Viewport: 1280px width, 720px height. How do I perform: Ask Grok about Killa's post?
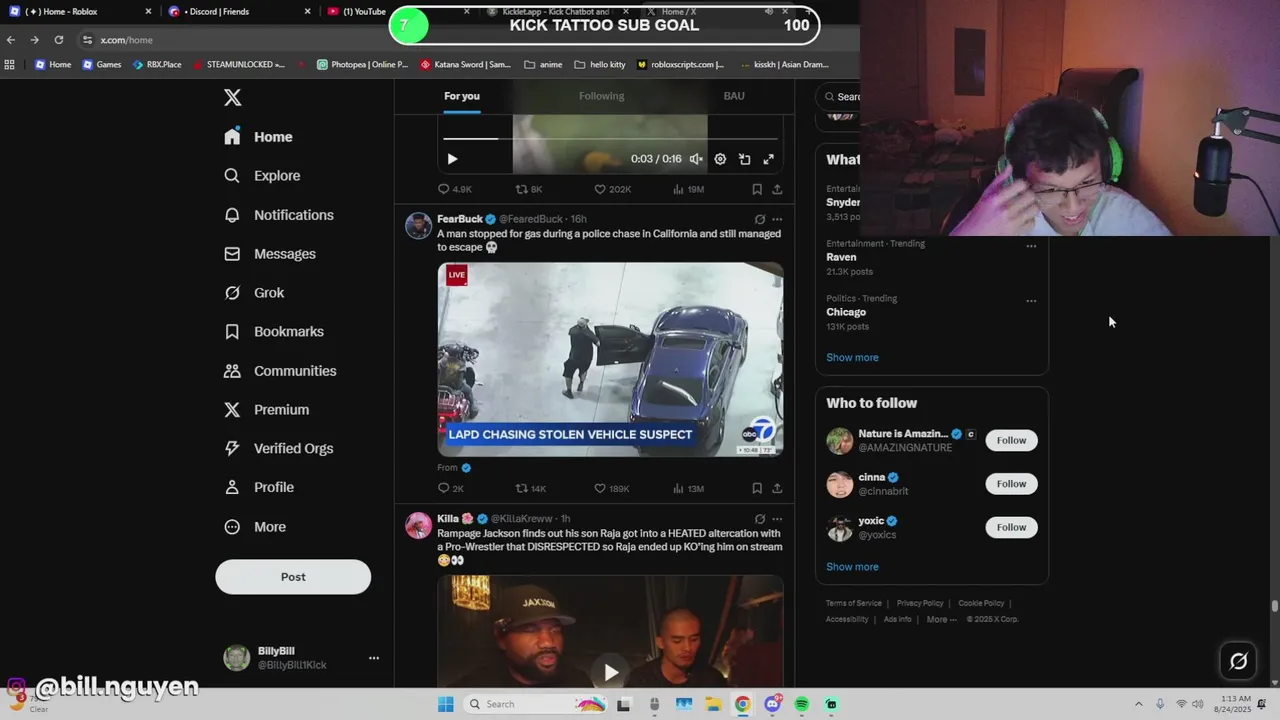click(760, 519)
